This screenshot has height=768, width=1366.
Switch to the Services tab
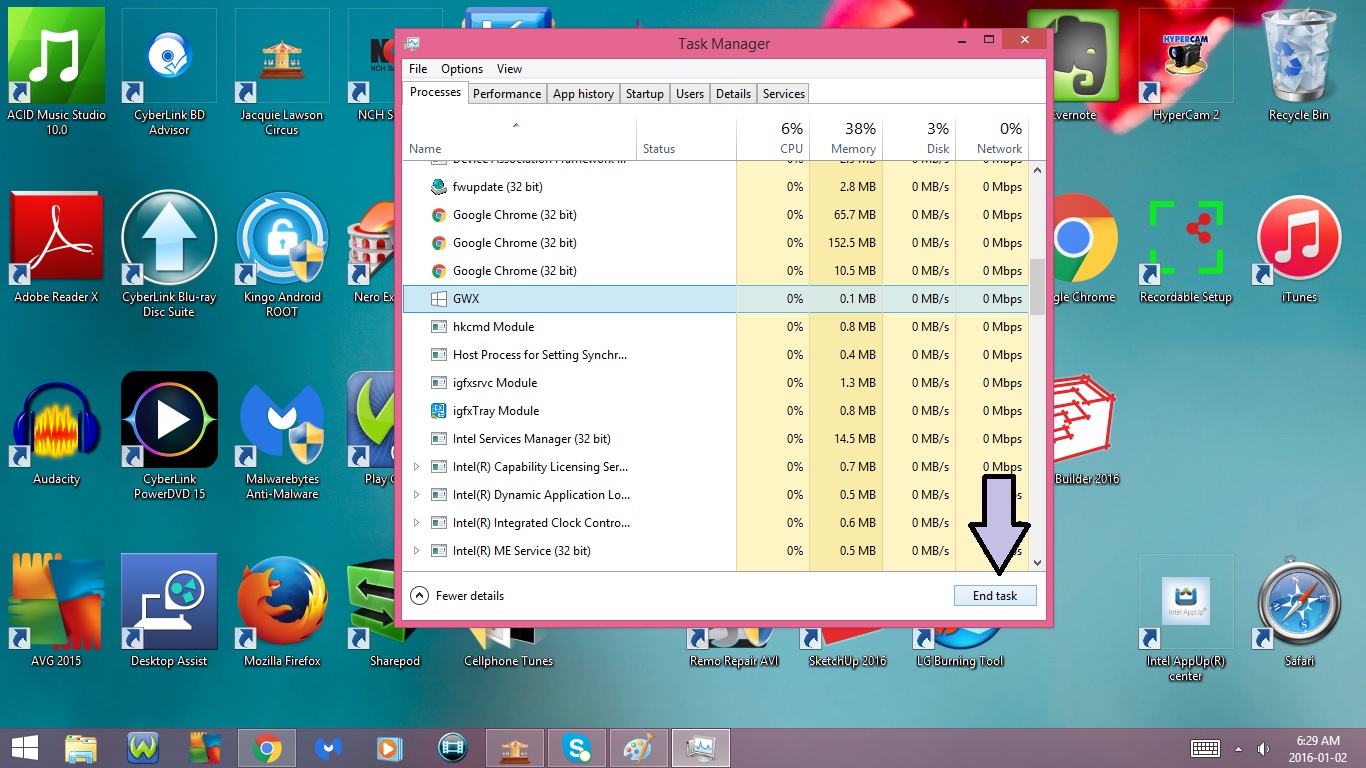[784, 94]
